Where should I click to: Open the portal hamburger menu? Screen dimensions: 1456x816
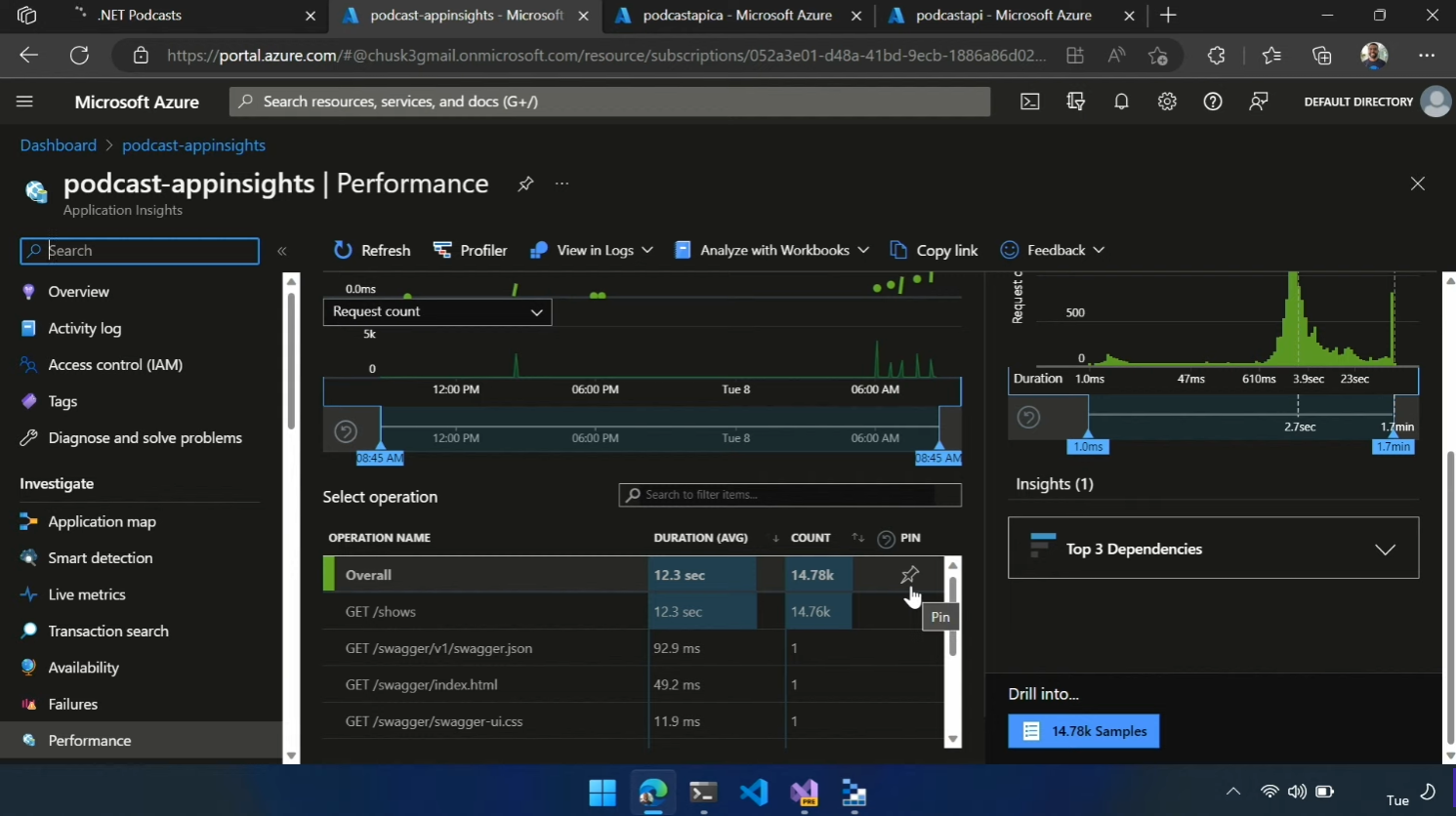tap(25, 102)
